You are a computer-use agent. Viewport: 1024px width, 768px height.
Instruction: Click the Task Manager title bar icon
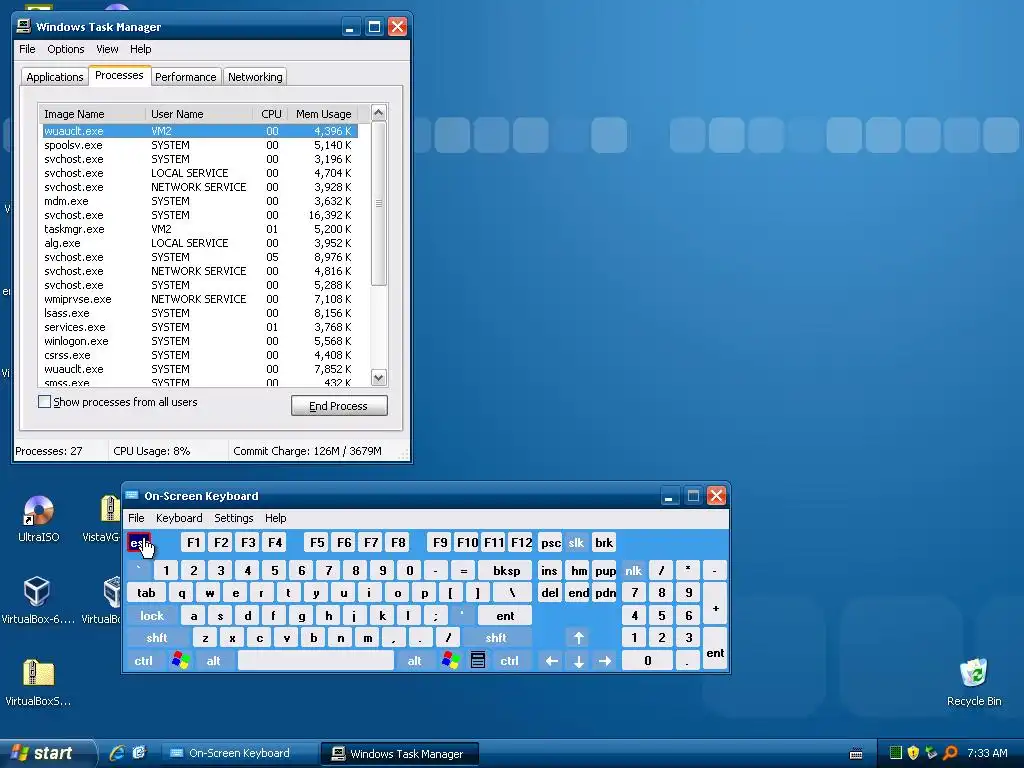coord(24,26)
